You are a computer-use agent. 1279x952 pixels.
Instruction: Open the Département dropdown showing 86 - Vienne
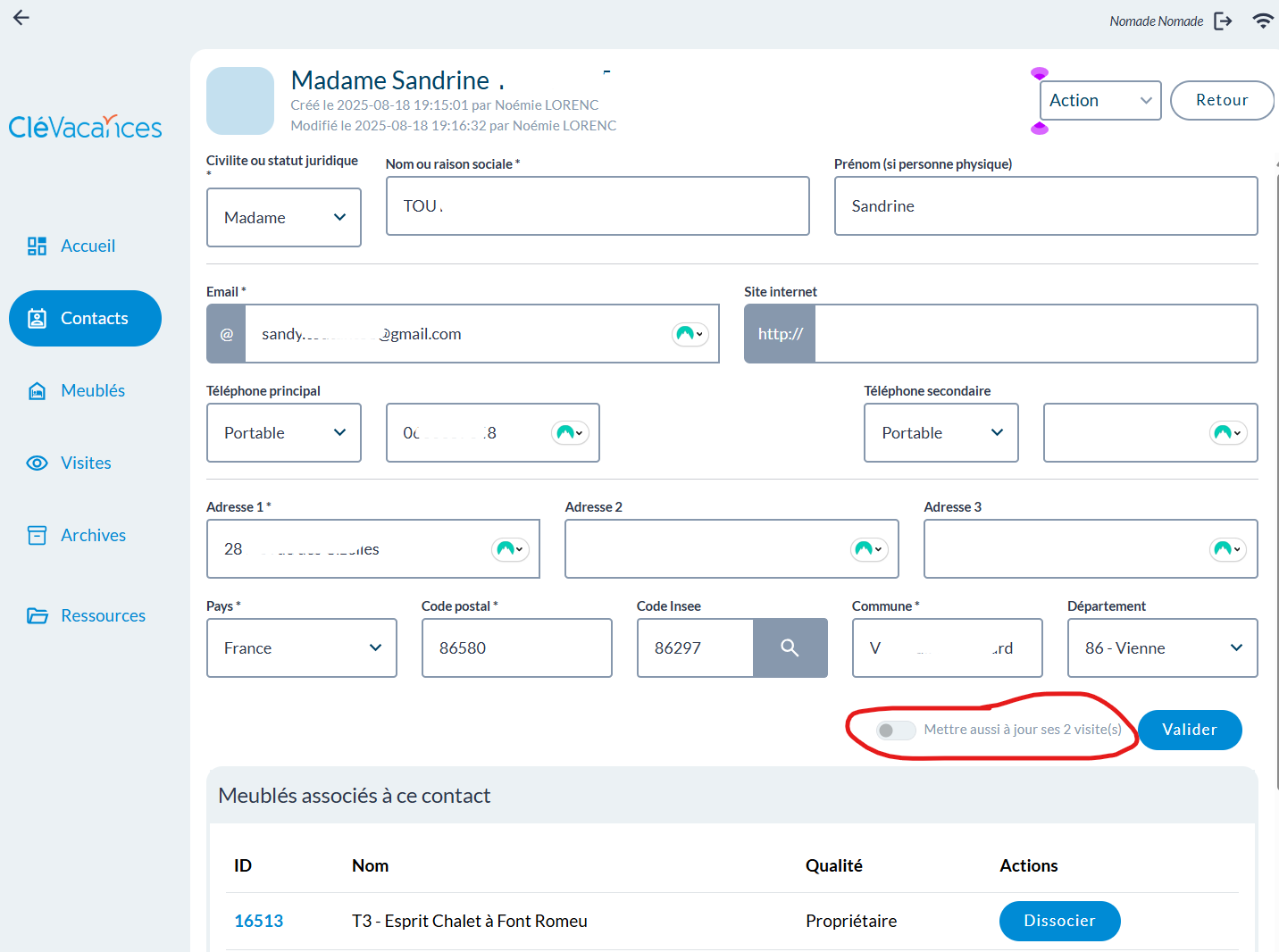click(1162, 648)
